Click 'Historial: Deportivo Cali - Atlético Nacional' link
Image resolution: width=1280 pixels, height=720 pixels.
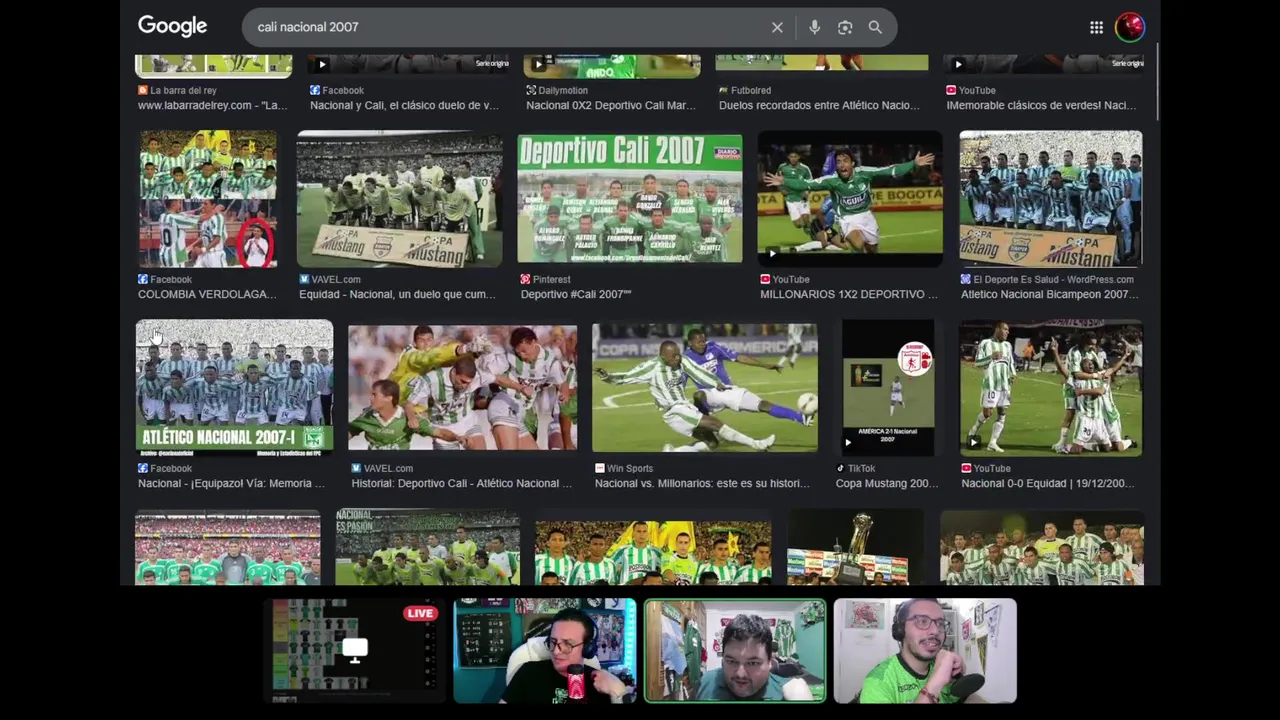coord(462,483)
